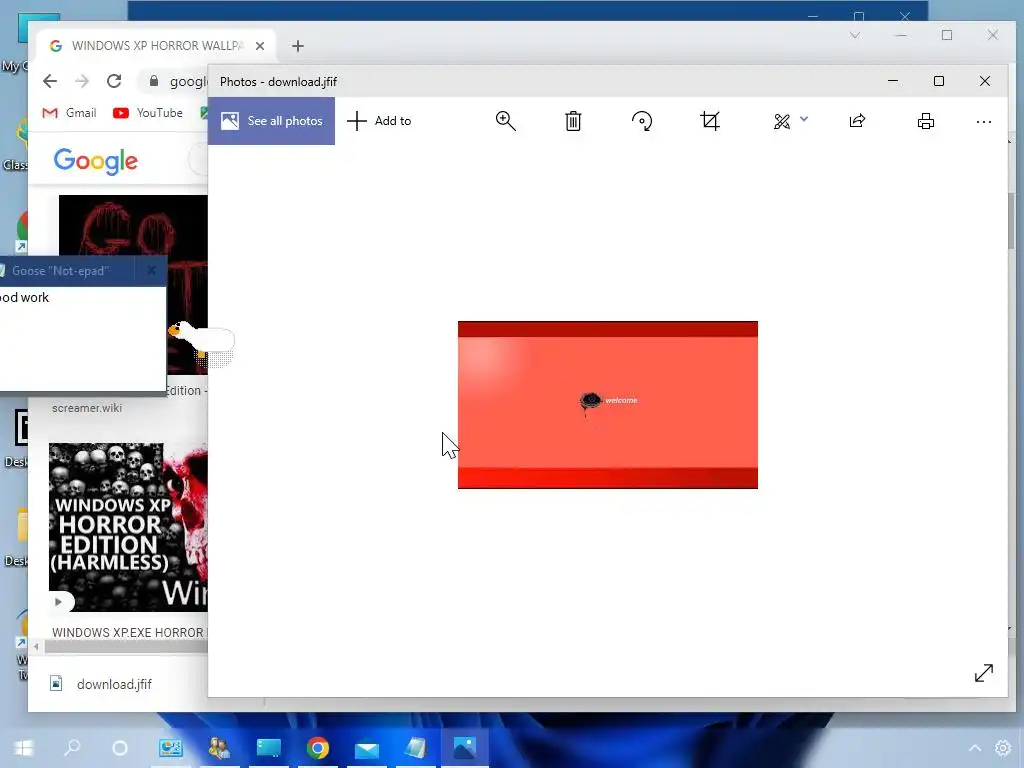Rotate the image in Photos
The image size is (1024, 768).
tap(642, 121)
